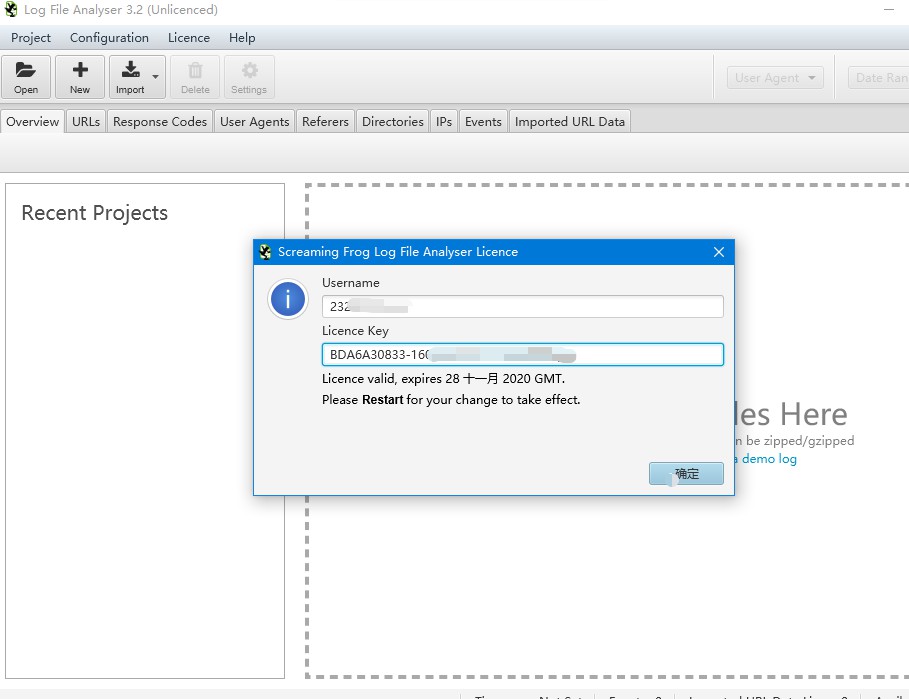This screenshot has width=909, height=699.
Task: Switch to the URLs tab
Action: pyautogui.click(x=86, y=122)
